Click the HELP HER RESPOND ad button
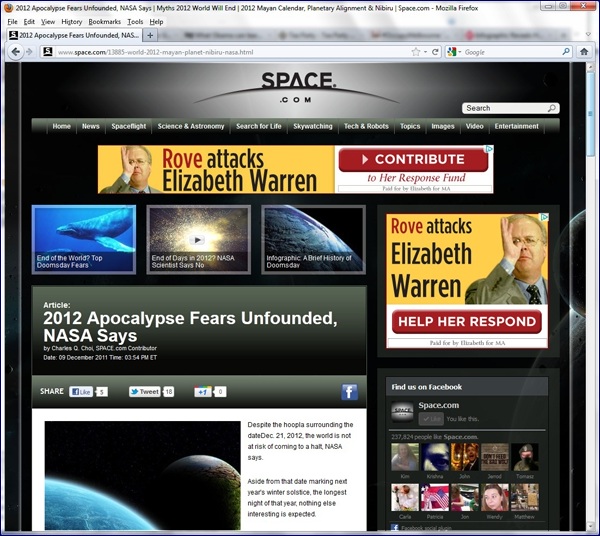 pos(466,321)
